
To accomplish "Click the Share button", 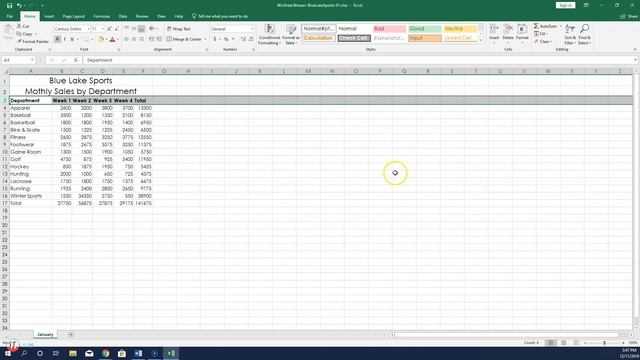I will [629, 16].
